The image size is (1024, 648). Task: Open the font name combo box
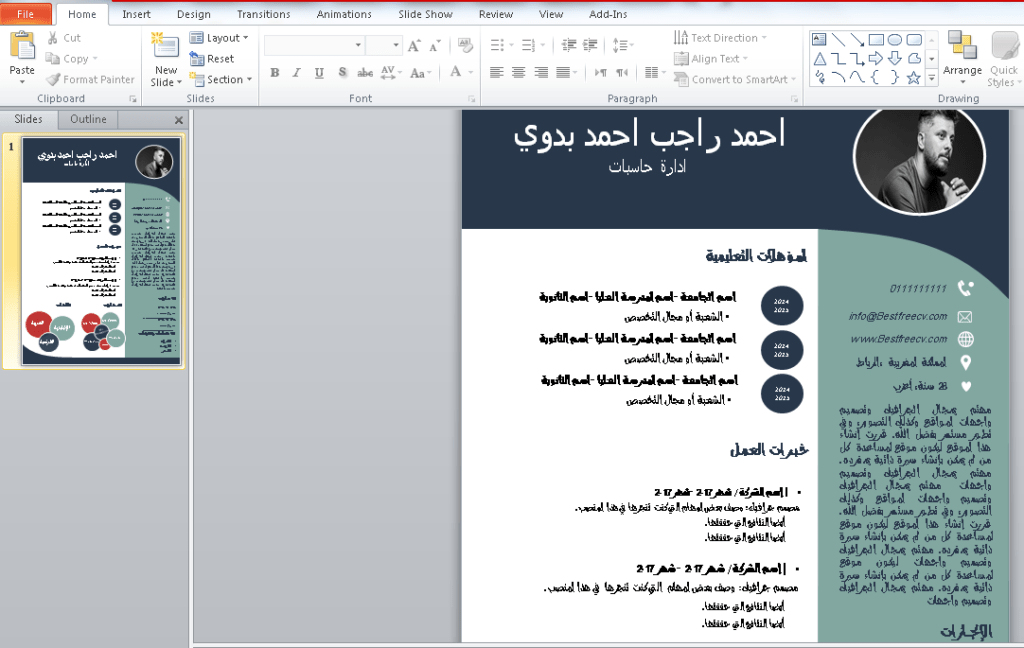click(314, 46)
